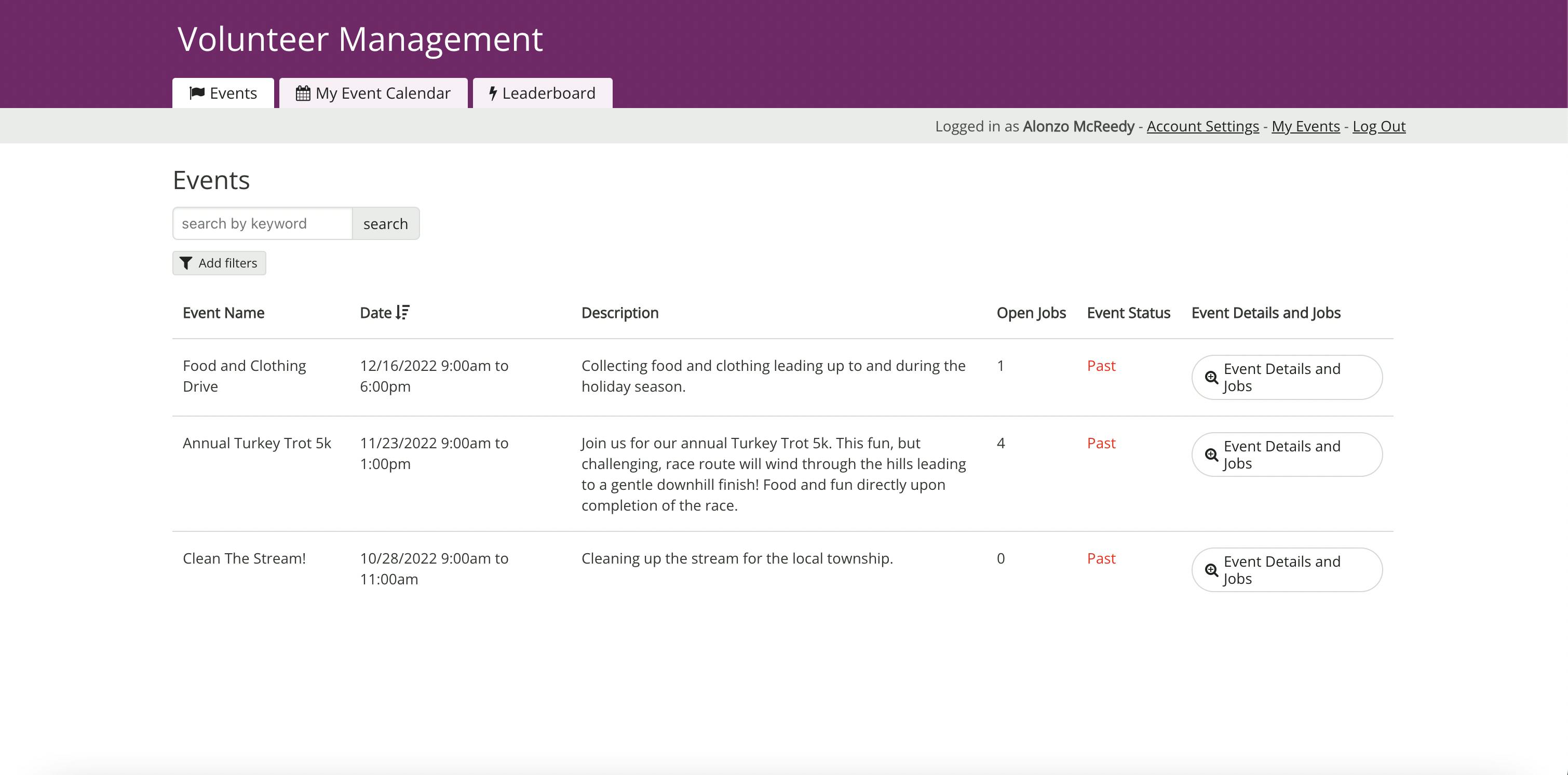This screenshot has height=775, width=1568.
Task: Click the search button
Action: coord(385,223)
